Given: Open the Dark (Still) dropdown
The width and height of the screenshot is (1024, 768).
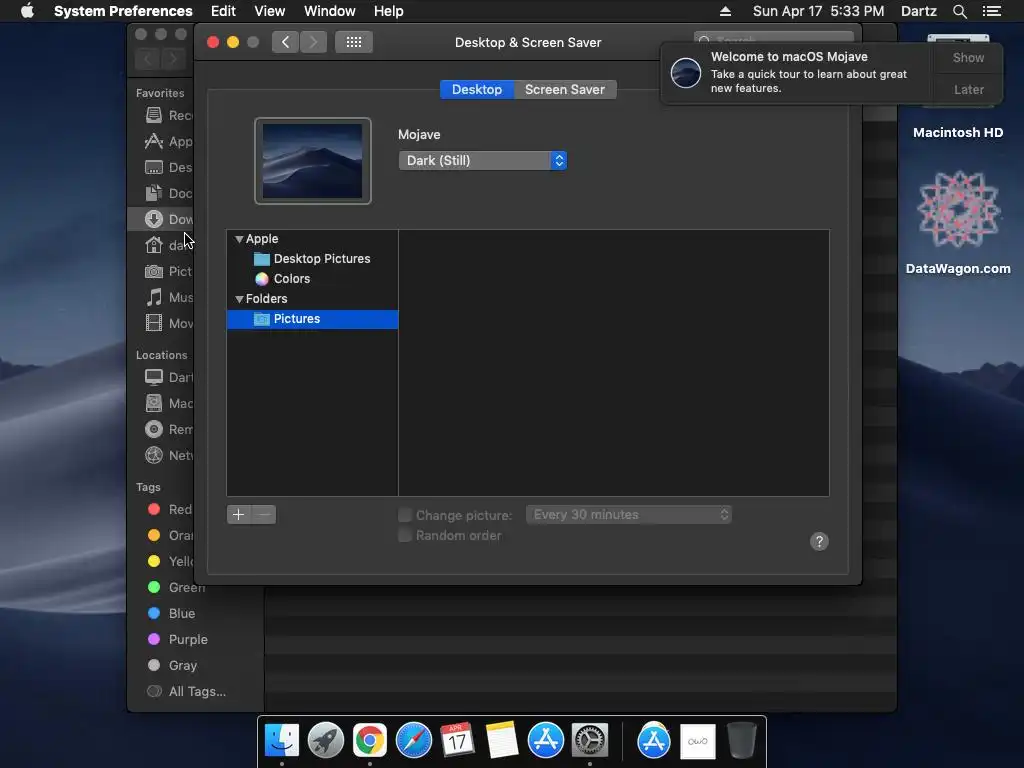Looking at the screenshot, I should pyautogui.click(x=483, y=161).
